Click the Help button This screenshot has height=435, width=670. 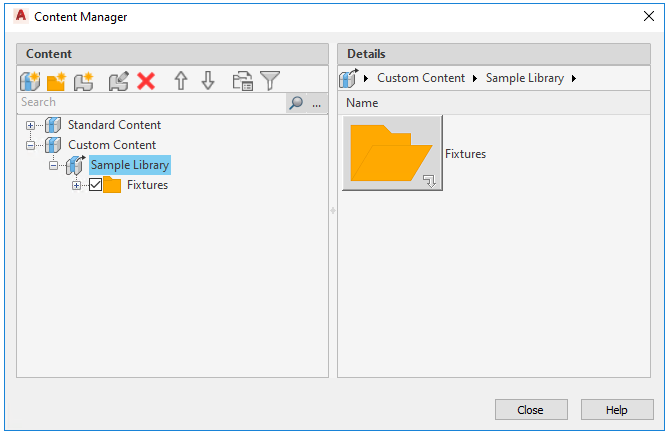617,410
